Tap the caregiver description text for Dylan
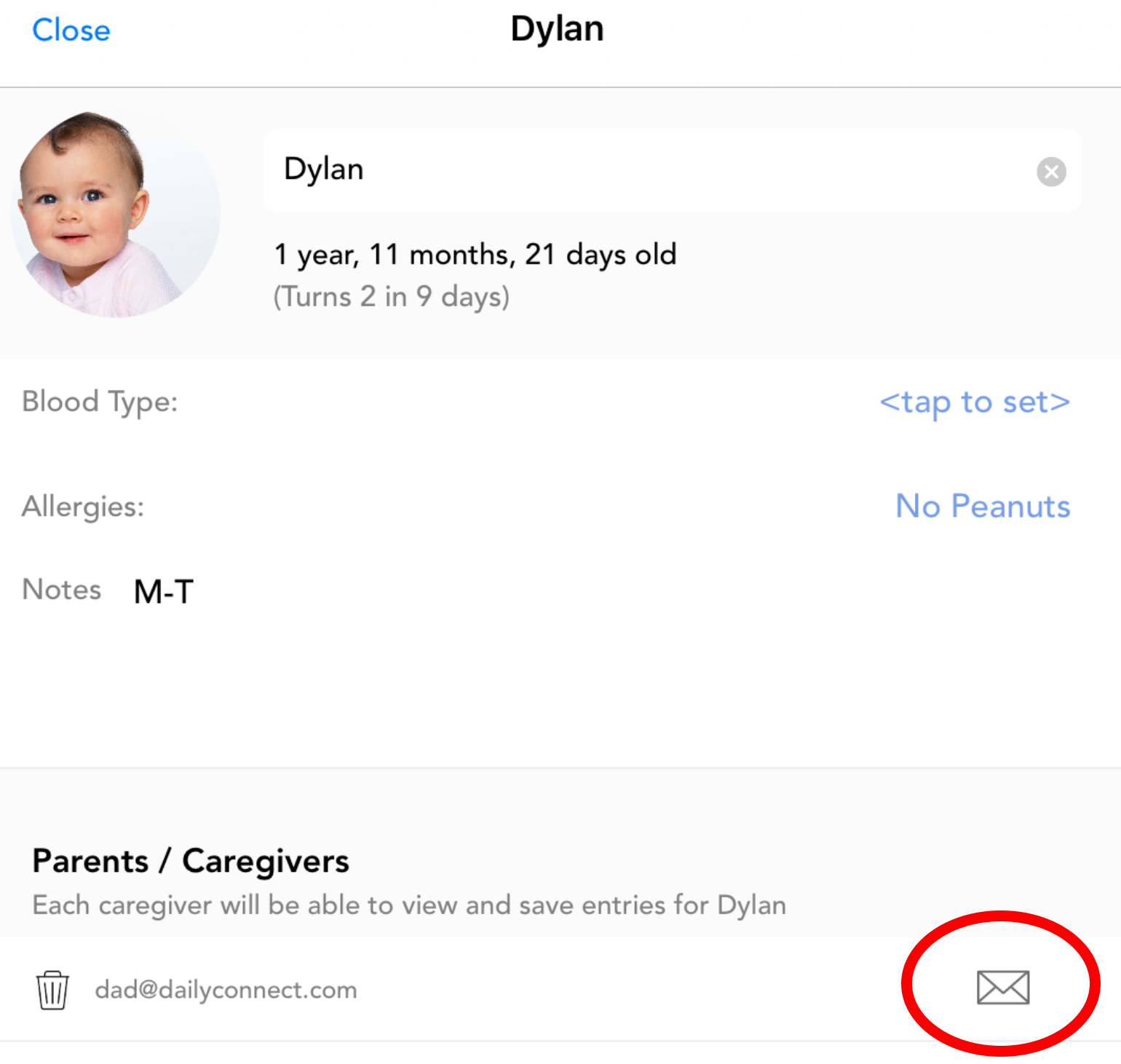The width and height of the screenshot is (1121, 1064). coord(409,905)
